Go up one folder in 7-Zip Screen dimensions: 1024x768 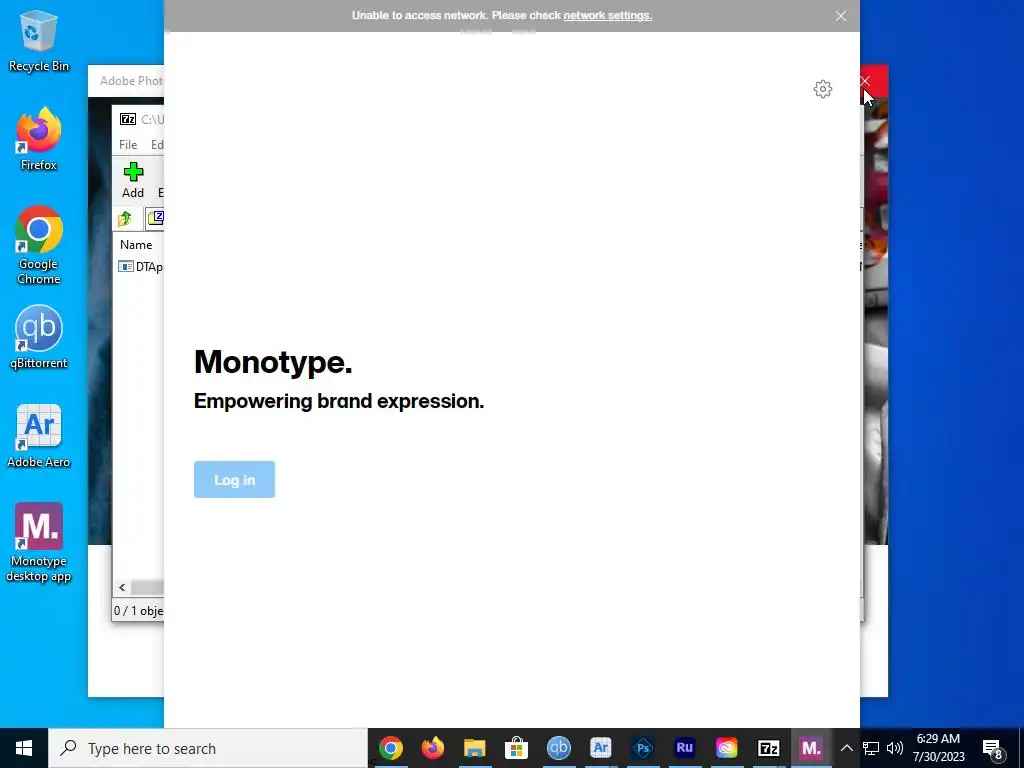coord(125,218)
